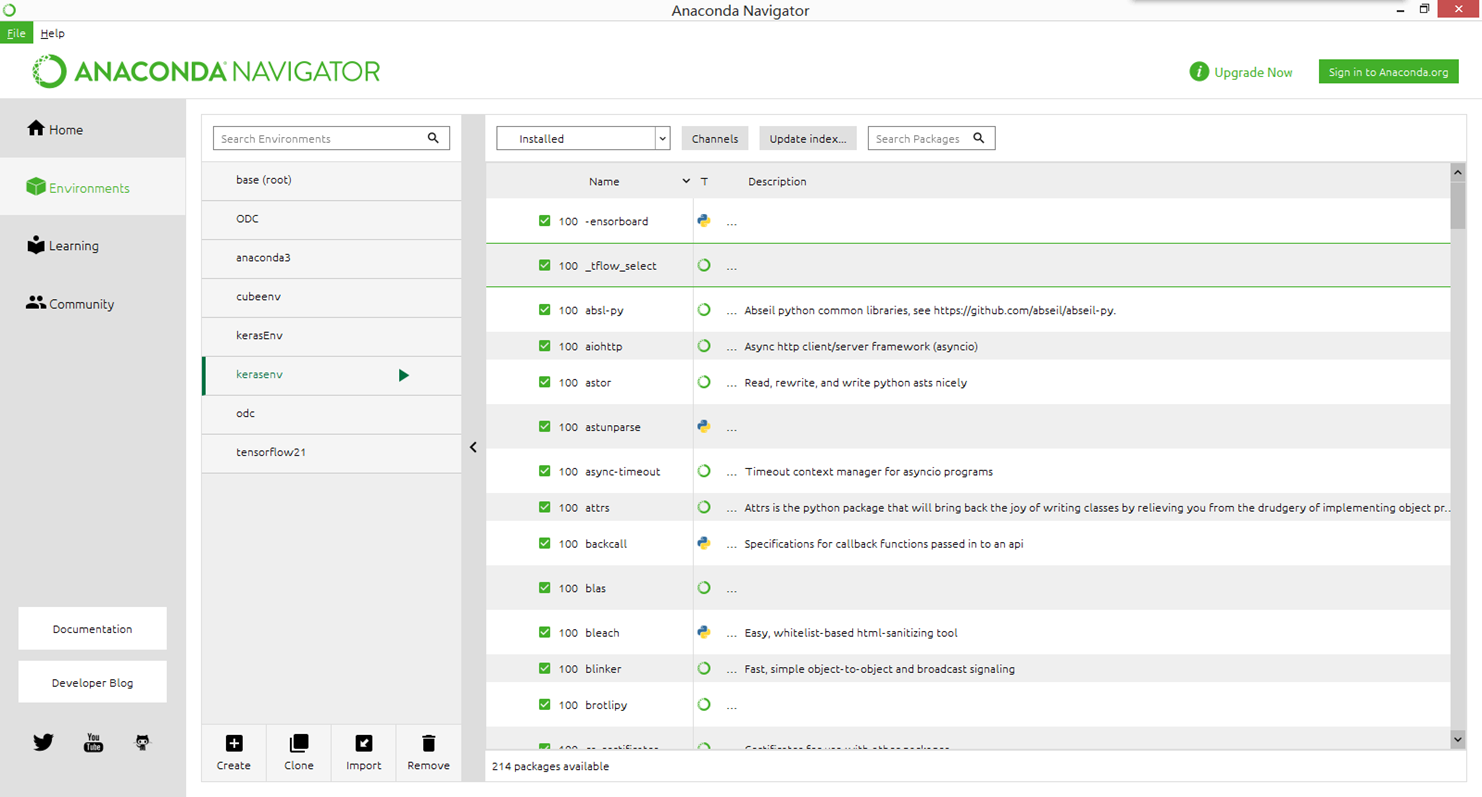The height and width of the screenshot is (797, 1482).
Task: Click conda type icon for astor
Action: (704, 382)
